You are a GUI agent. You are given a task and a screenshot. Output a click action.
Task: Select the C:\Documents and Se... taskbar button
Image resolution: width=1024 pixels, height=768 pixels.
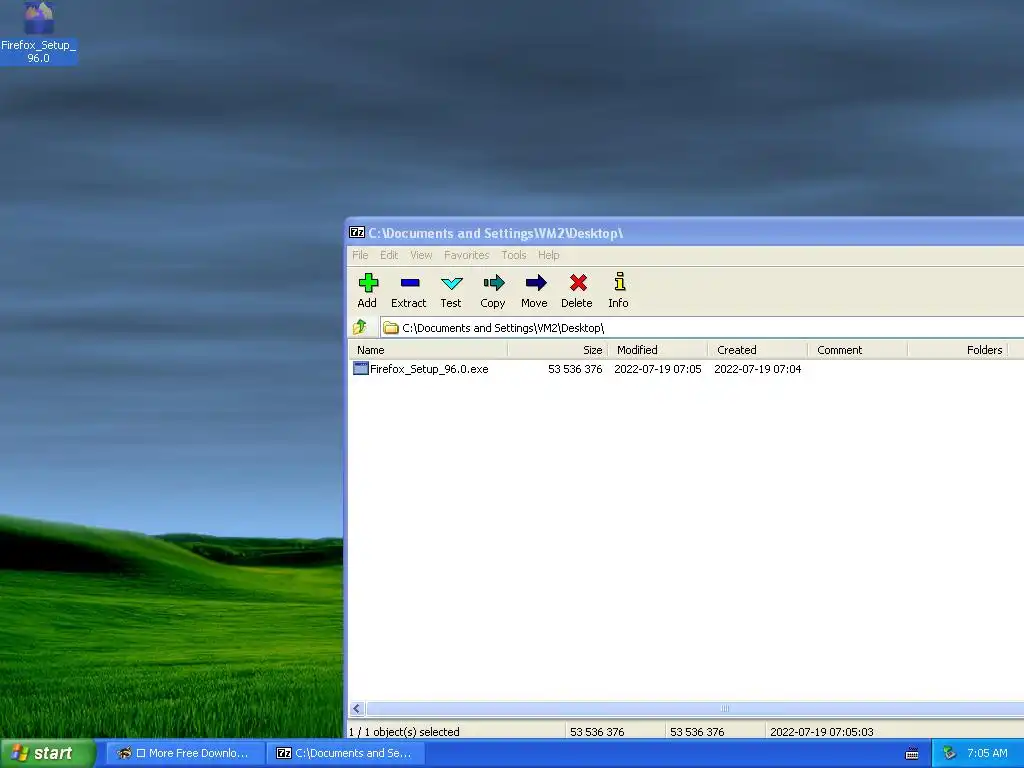click(x=346, y=754)
